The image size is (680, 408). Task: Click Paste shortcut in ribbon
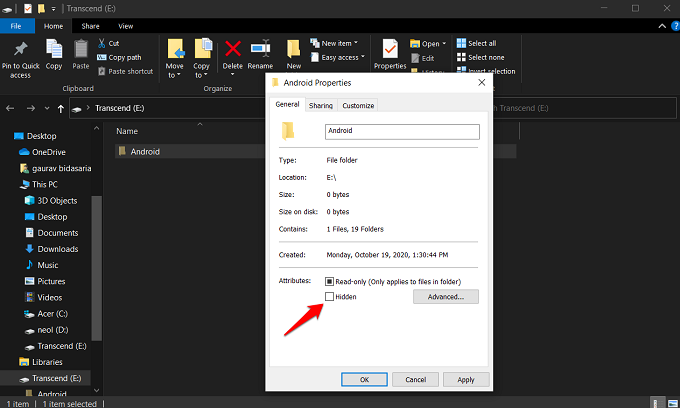(x=125, y=71)
